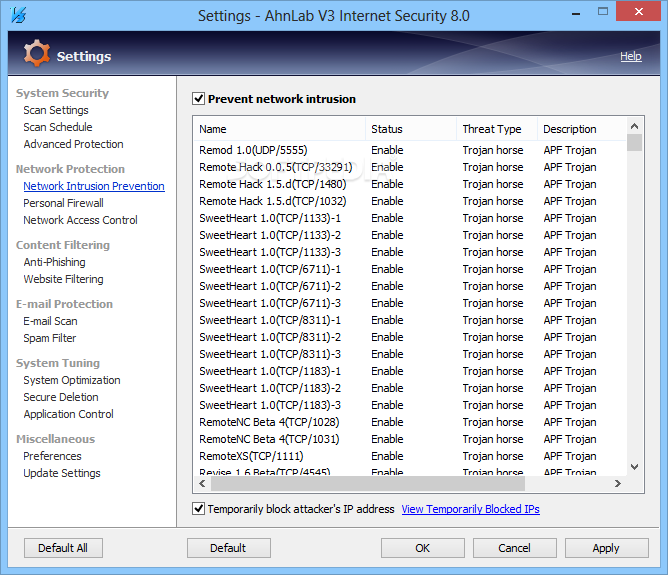Sort list by Name column header

click(x=279, y=129)
